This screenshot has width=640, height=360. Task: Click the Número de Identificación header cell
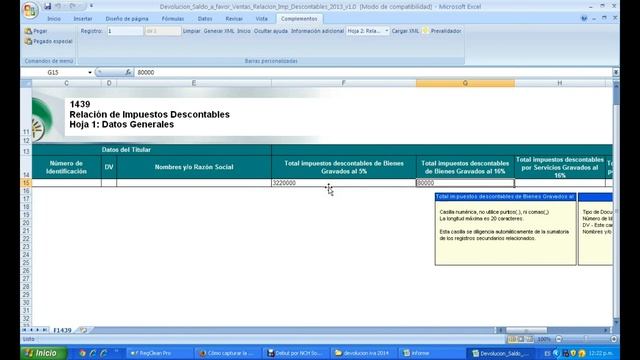pos(67,167)
